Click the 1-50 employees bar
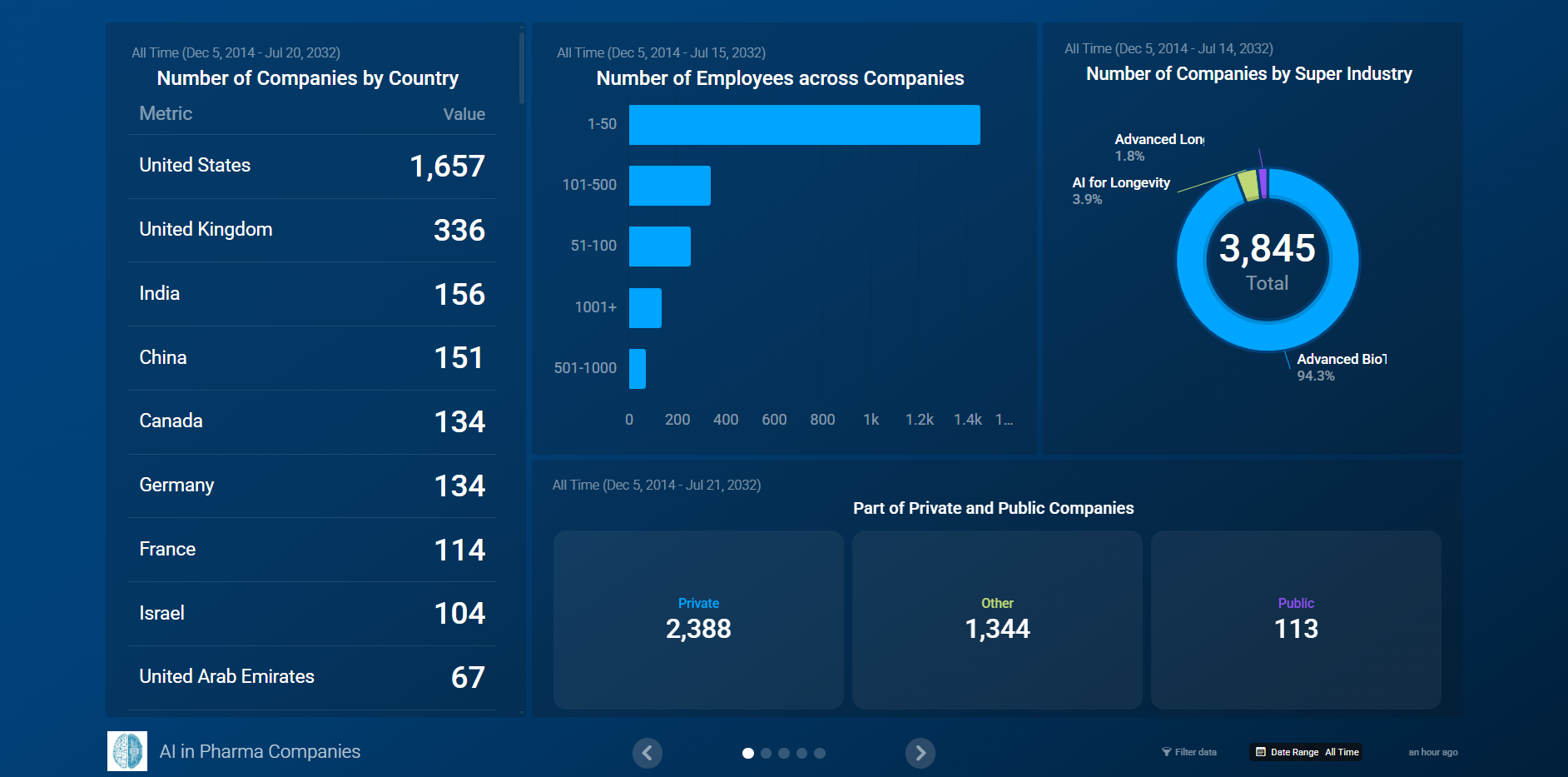The height and width of the screenshot is (777, 1568). pyautogui.click(x=804, y=125)
